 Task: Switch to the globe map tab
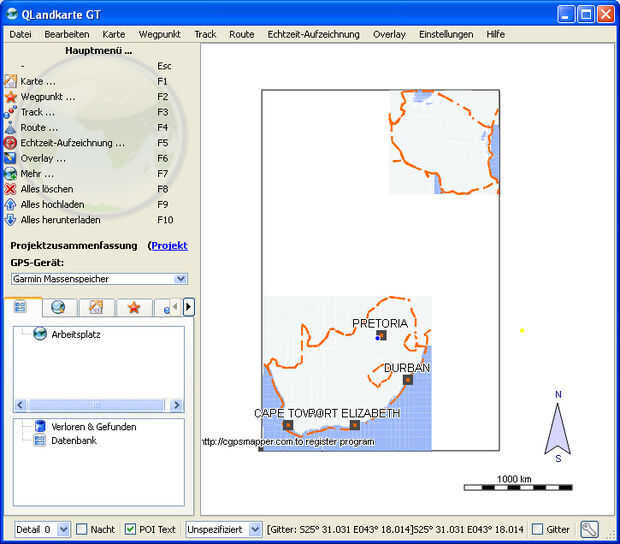[x=58, y=307]
